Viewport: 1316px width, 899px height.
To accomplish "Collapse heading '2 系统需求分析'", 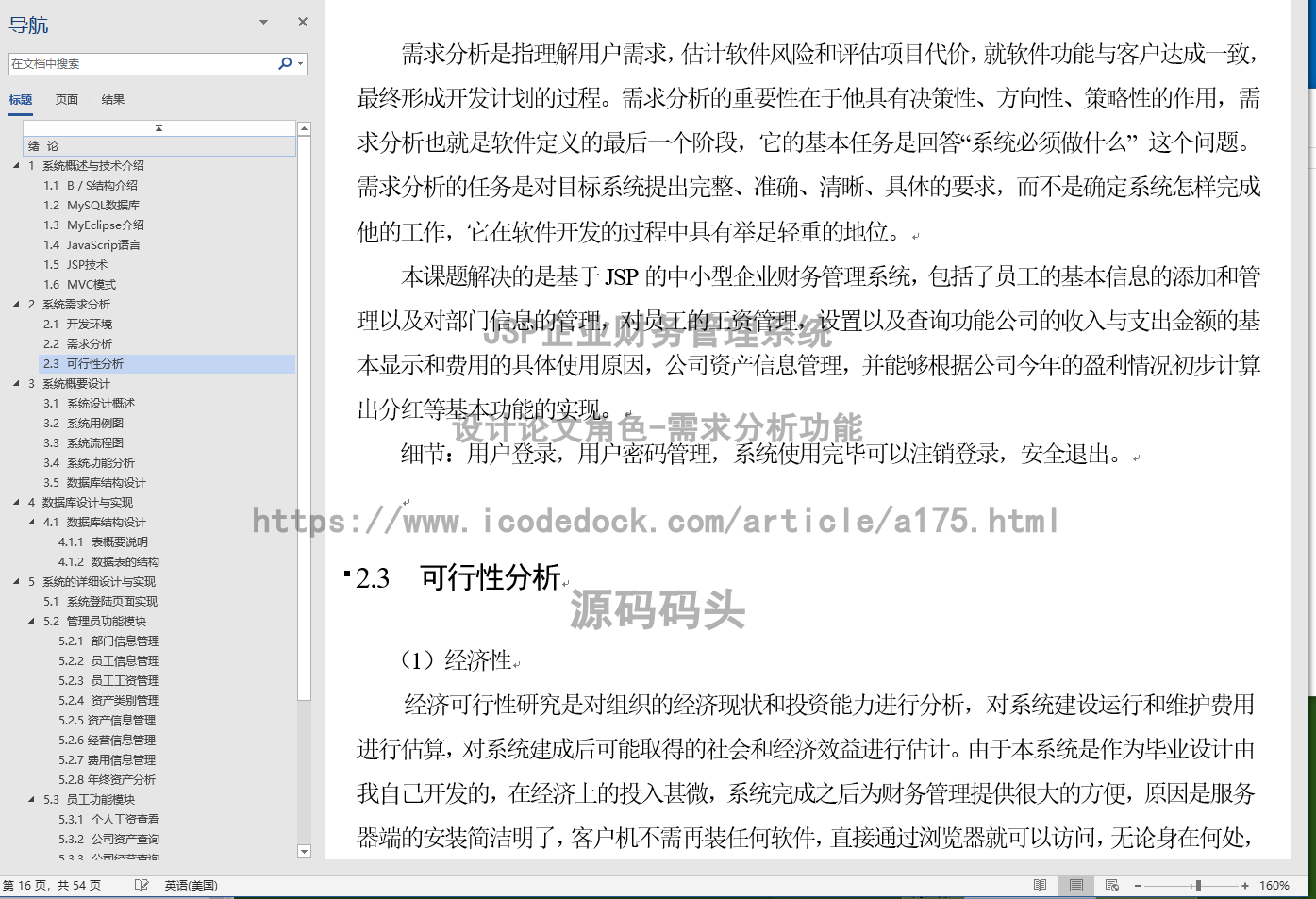I will (16, 304).
